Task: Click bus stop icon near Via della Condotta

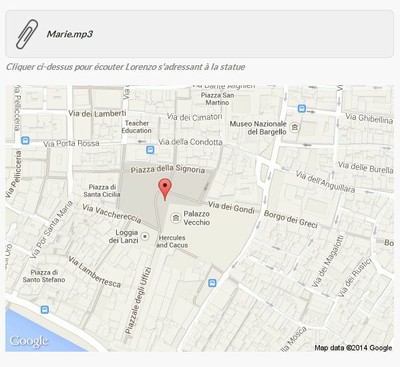Action: [151, 150]
